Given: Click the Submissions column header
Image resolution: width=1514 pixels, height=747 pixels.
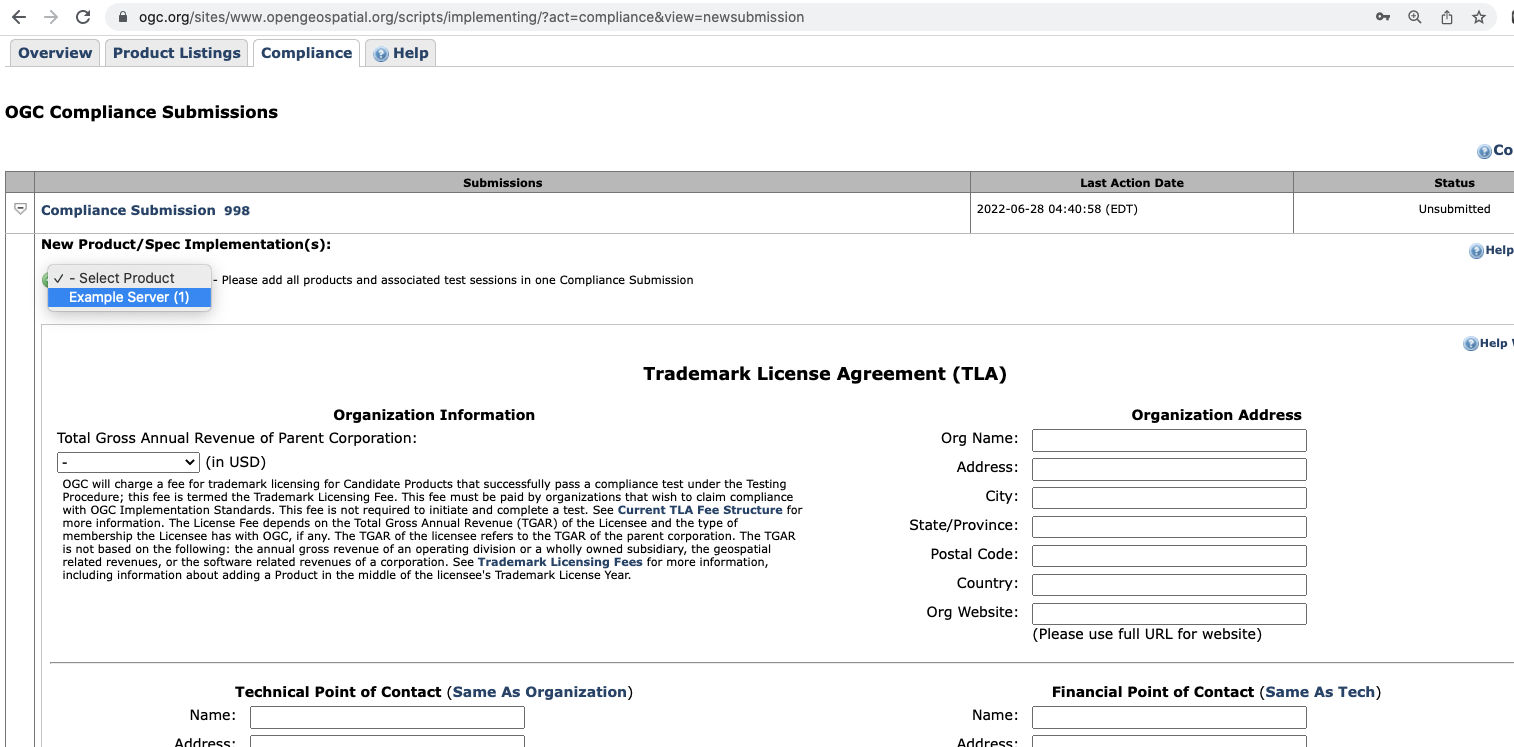Looking at the screenshot, I should tap(503, 183).
